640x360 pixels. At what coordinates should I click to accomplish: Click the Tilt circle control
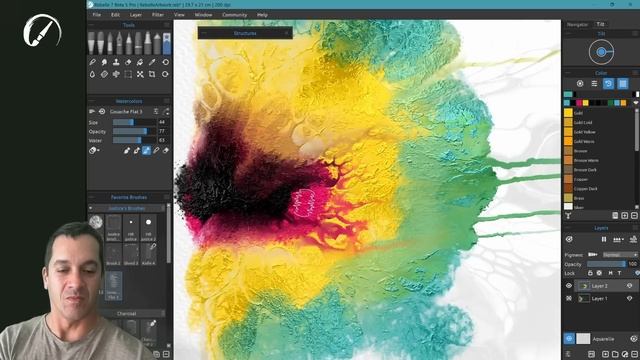point(601,52)
